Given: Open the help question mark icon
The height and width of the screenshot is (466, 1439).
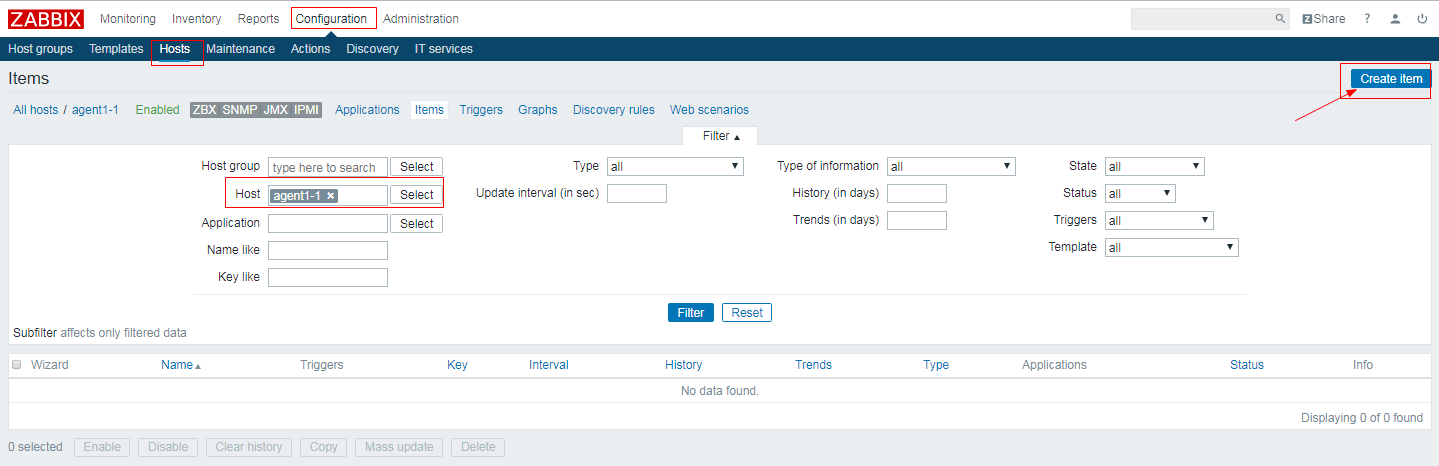Looking at the screenshot, I should 1367,19.
